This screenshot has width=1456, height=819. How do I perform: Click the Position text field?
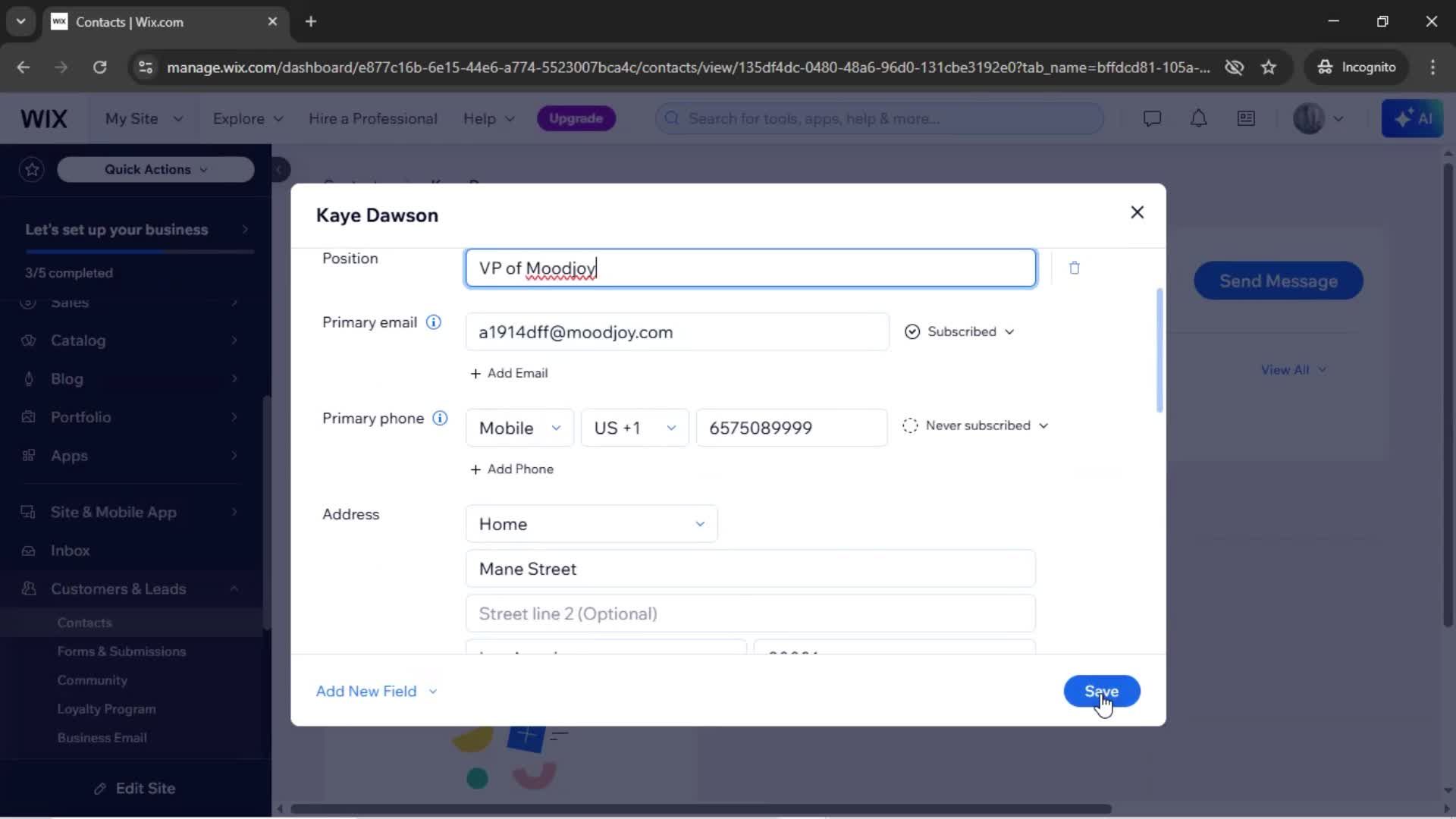(750, 268)
